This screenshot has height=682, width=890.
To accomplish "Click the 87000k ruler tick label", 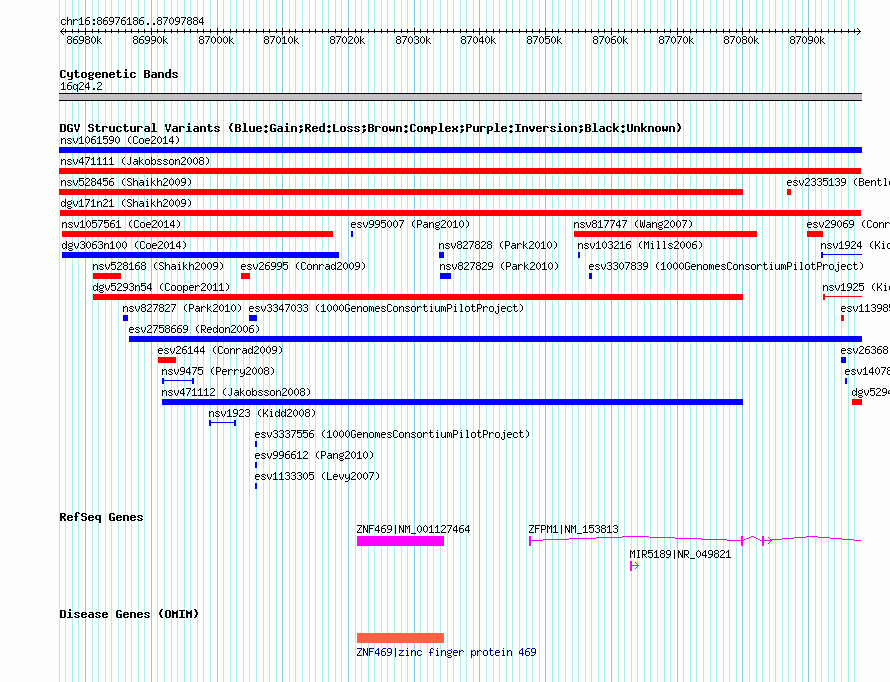I will (x=216, y=40).
